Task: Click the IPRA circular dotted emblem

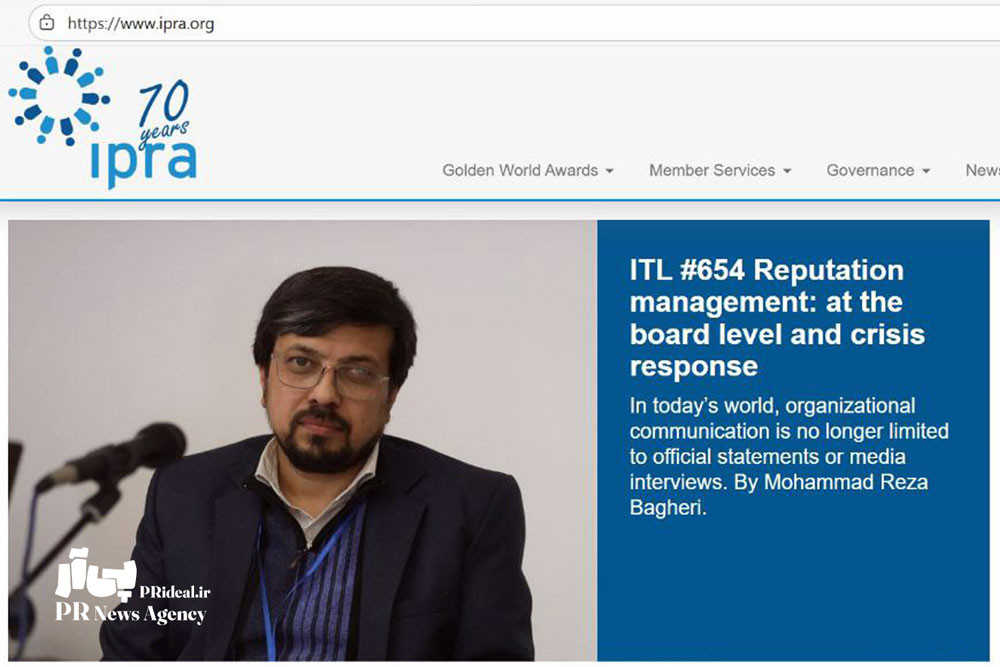Action: pyautogui.click(x=59, y=96)
